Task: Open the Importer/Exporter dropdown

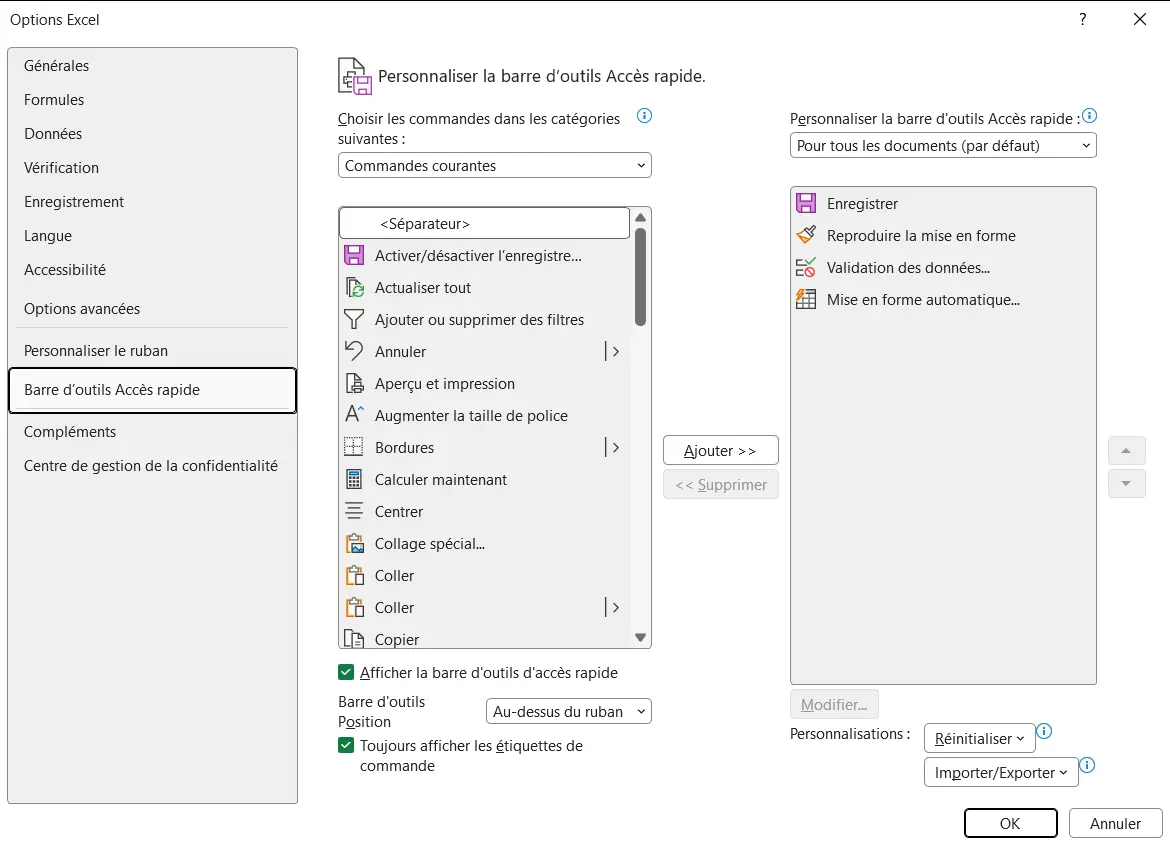Action: (x=1001, y=772)
